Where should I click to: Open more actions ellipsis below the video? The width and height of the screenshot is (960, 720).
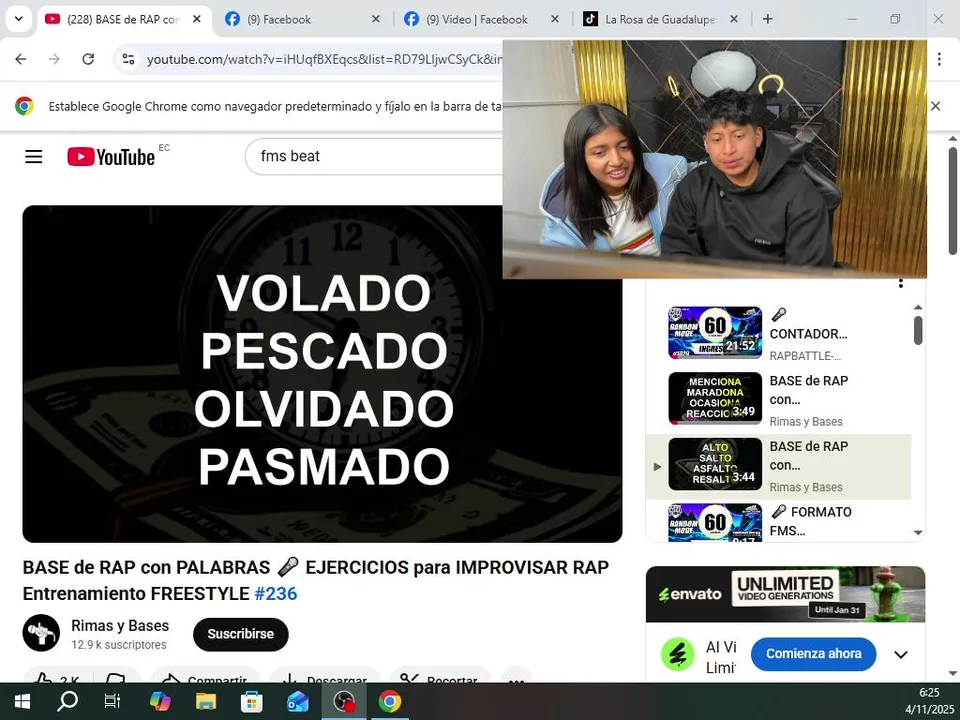(517, 677)
